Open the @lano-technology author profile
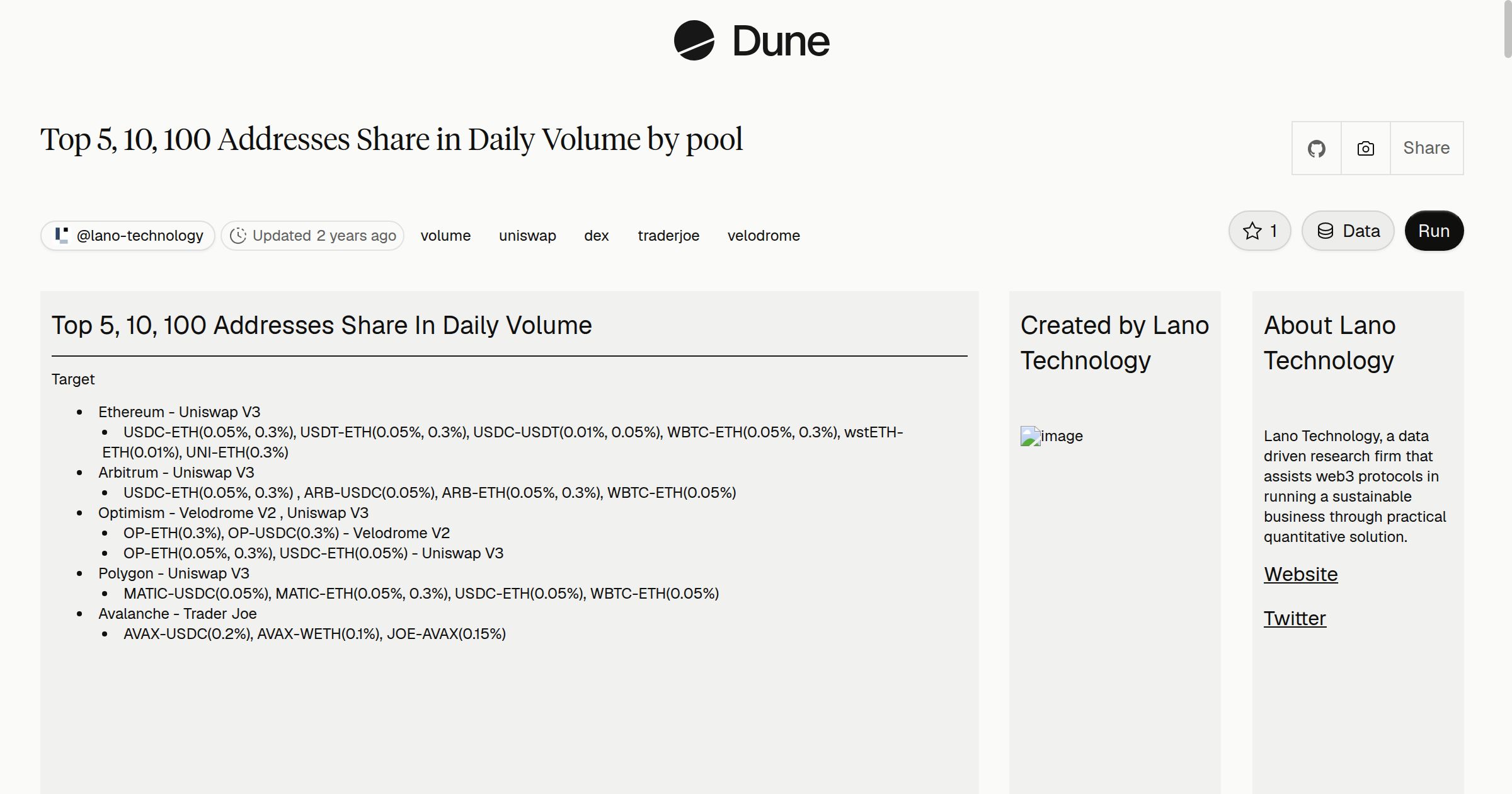1512x794 pixels. click(128, 236)
